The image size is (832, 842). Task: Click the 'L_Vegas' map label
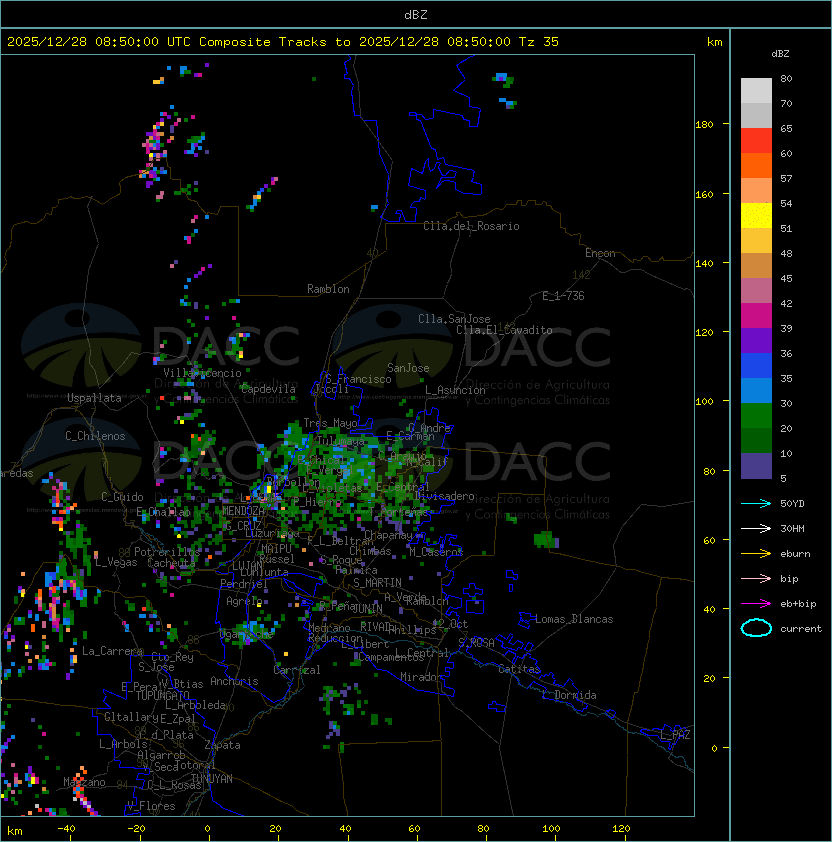point(116,562)
